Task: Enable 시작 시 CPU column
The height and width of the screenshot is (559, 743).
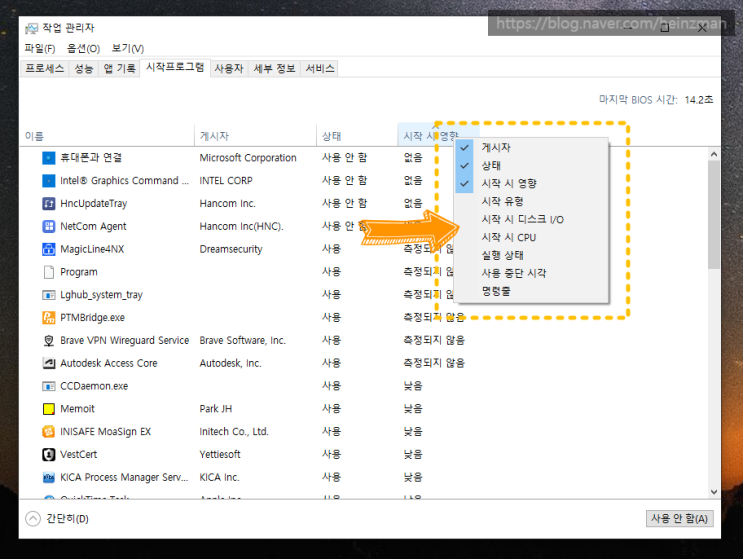Action: click(531, 237)
